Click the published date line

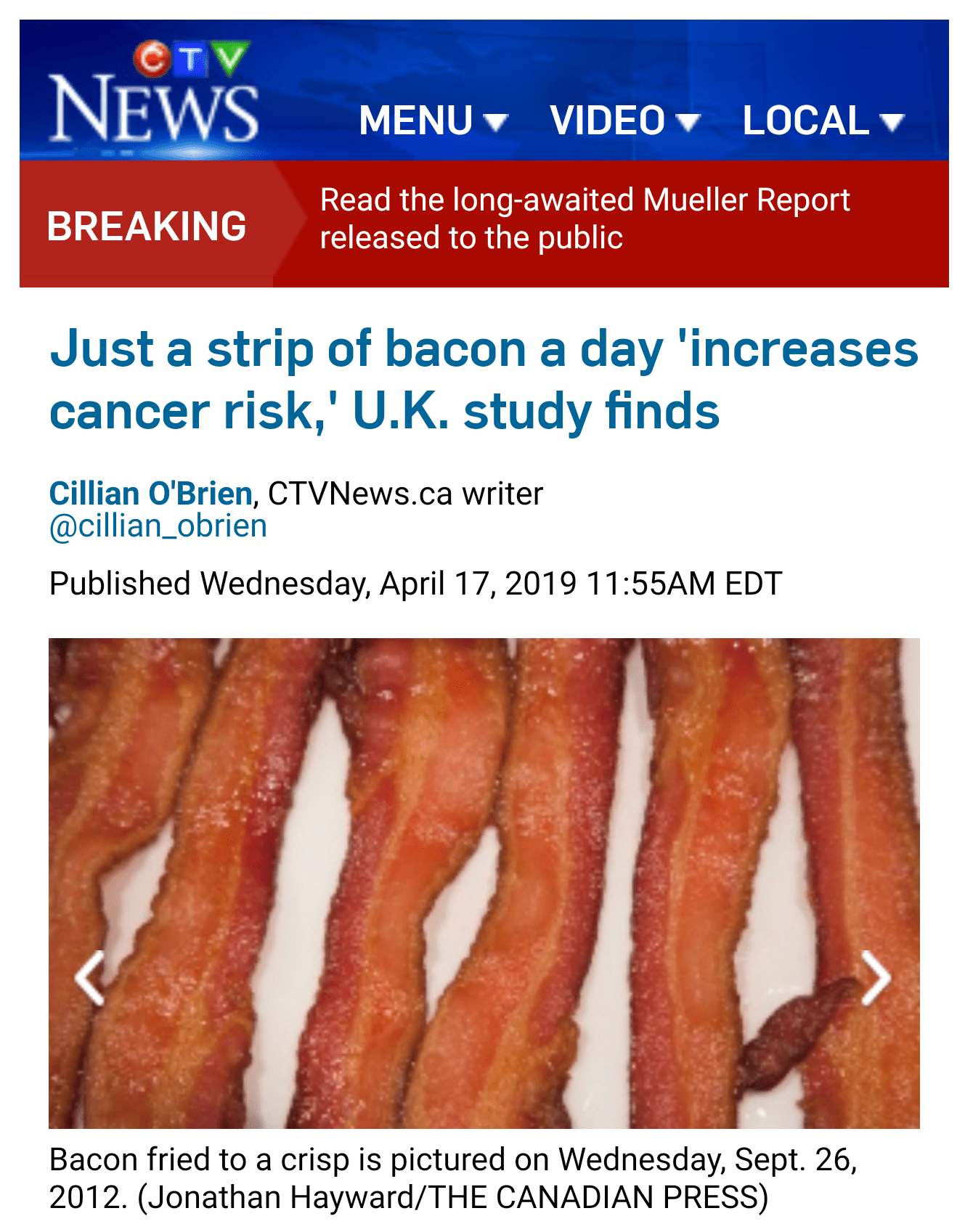[415, 584]
